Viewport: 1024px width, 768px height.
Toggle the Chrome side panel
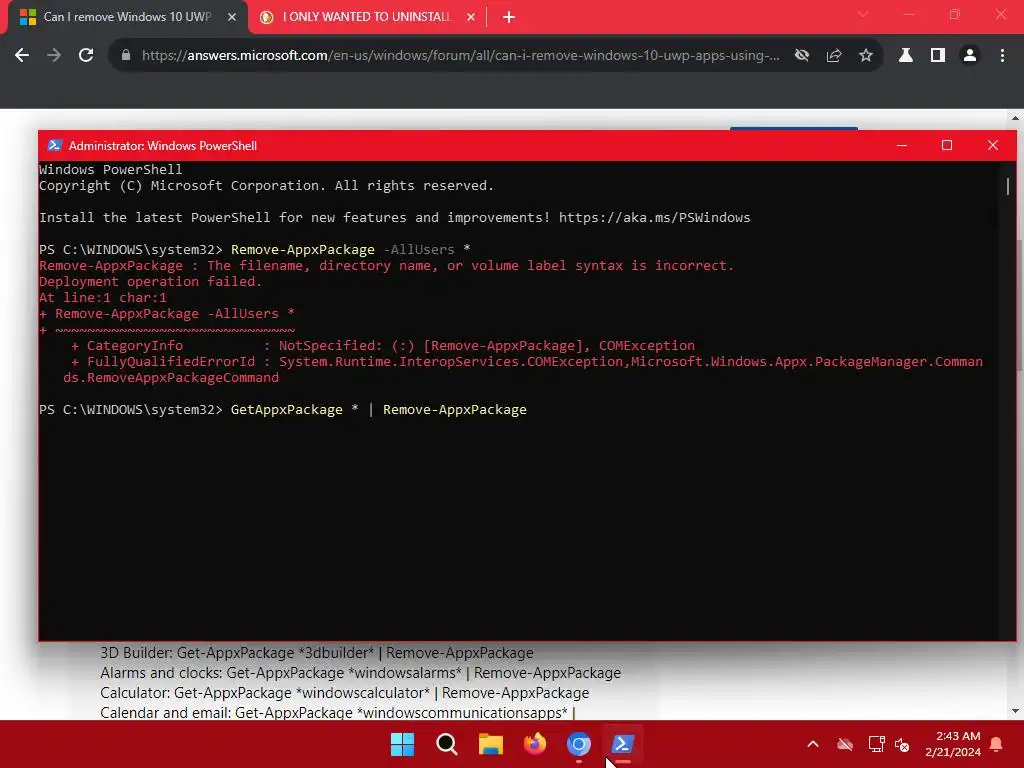tap(938, 56)
